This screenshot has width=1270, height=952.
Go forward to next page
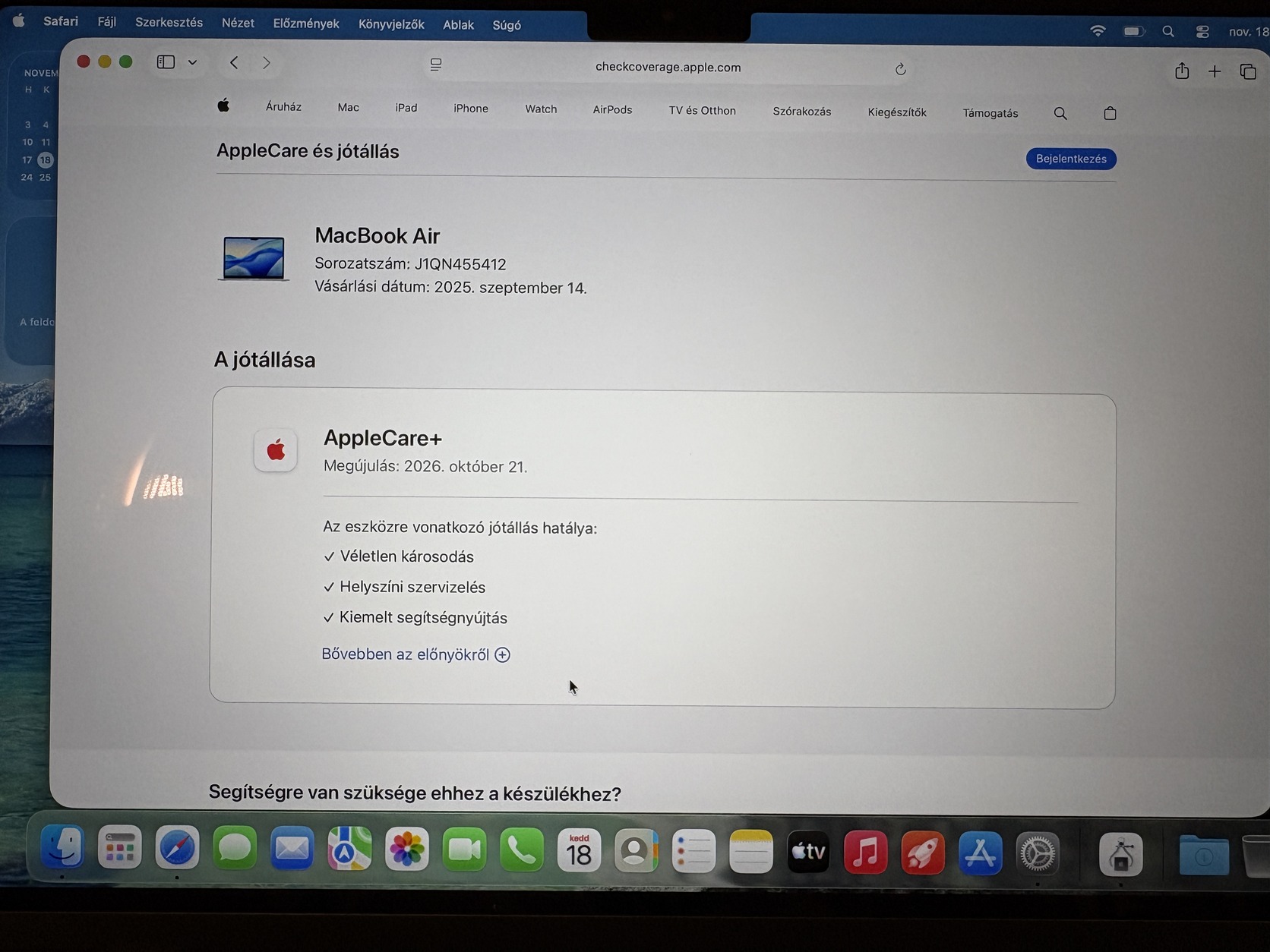click(266, 63)
